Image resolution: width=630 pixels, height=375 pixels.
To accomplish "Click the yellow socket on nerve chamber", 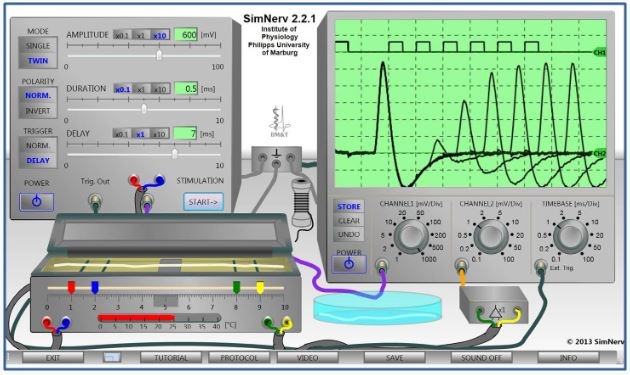I will pyautogui.click(x=287, y=322).
